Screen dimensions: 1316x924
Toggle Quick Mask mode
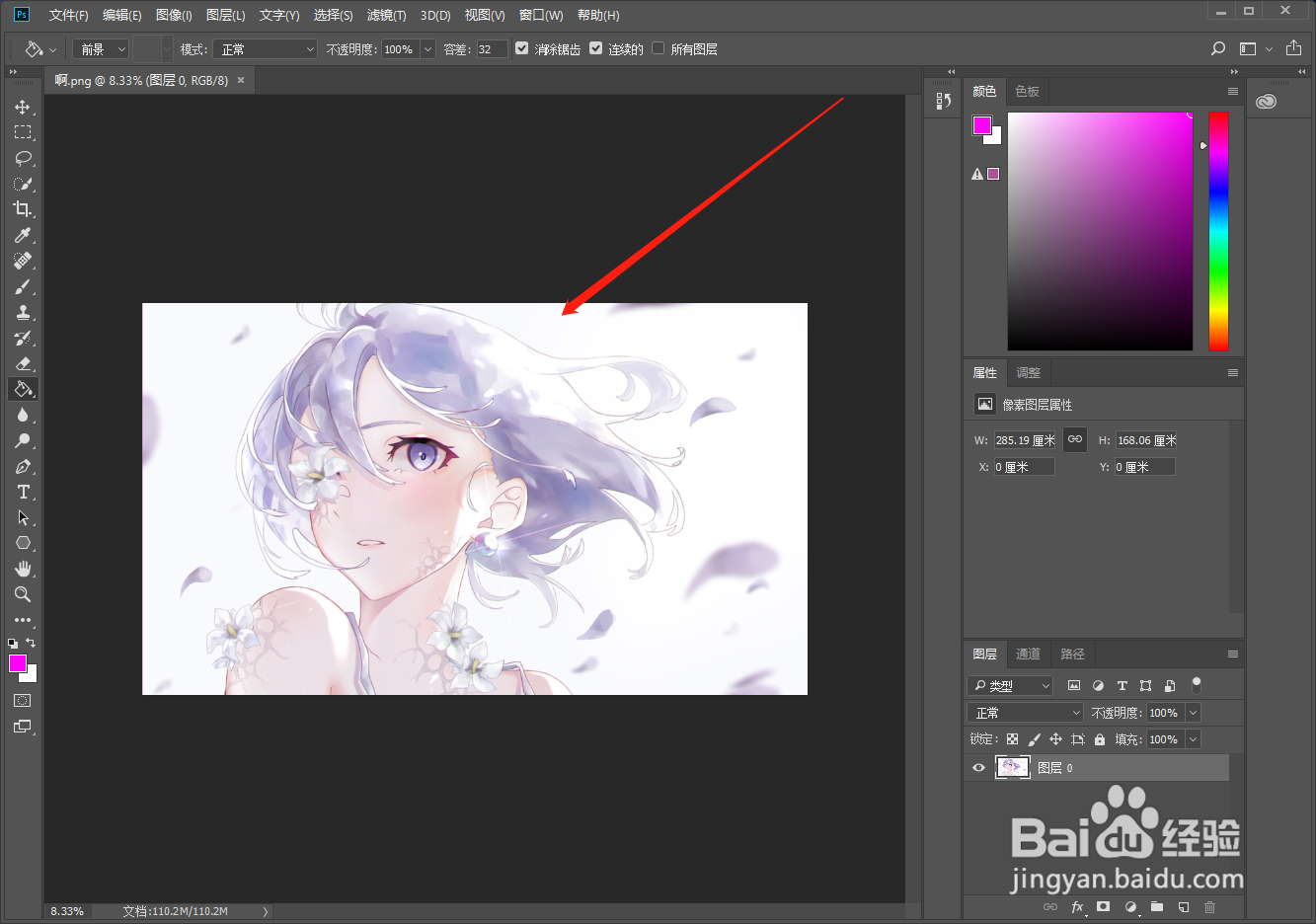pos(23,700)
